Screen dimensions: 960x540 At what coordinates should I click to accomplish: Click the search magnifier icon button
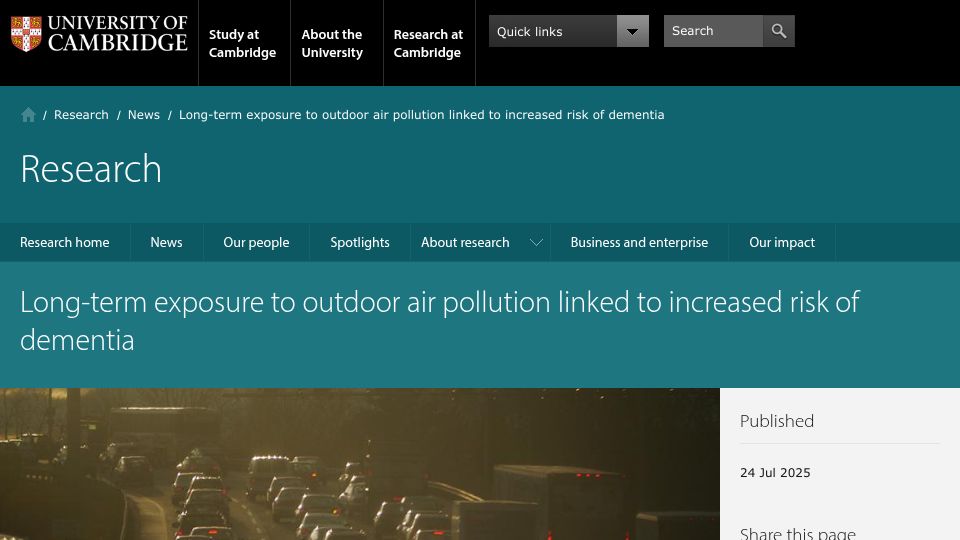point(779,31)
